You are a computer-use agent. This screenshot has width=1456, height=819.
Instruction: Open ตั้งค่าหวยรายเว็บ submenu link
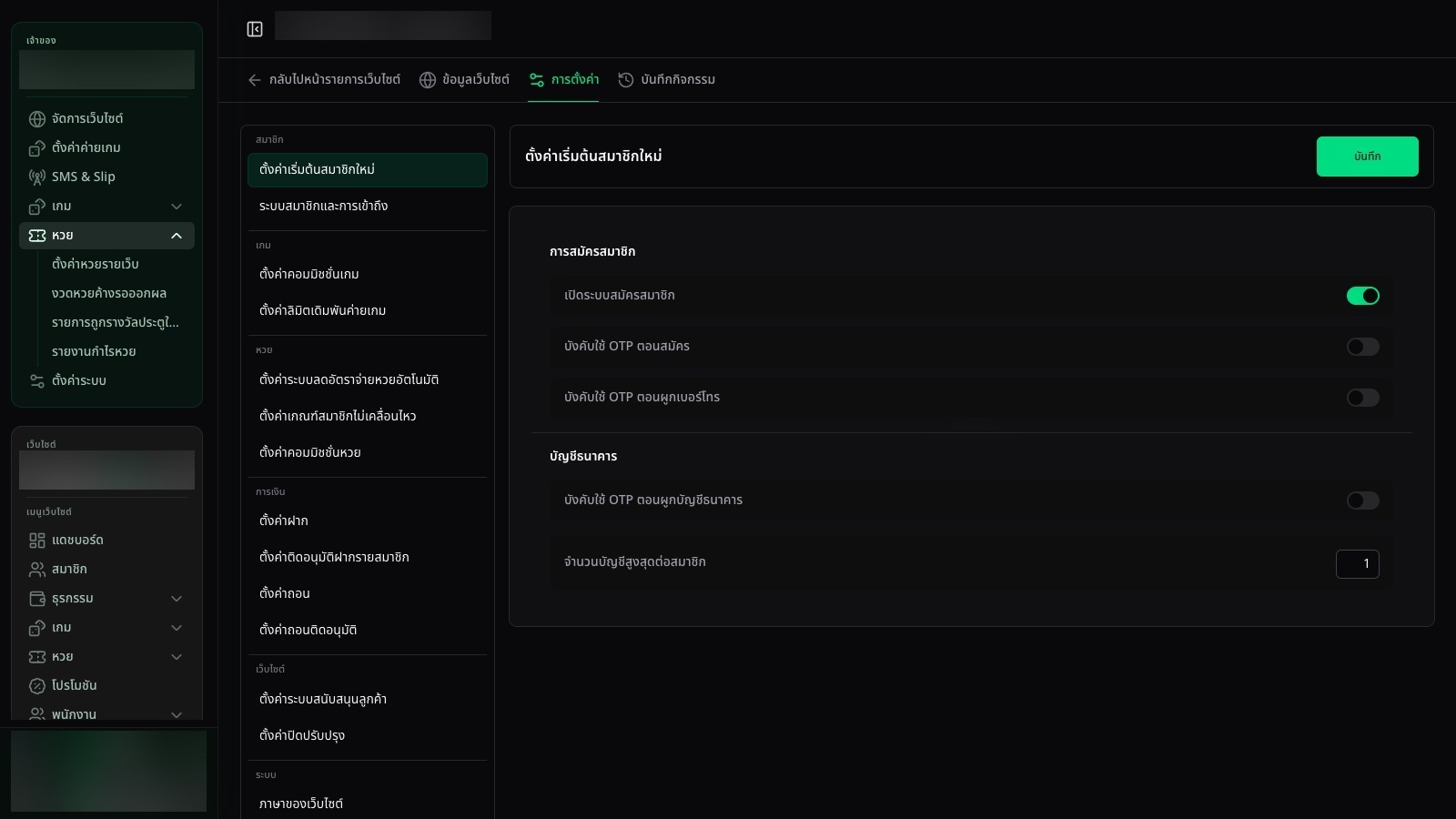(x=96, y=265)
